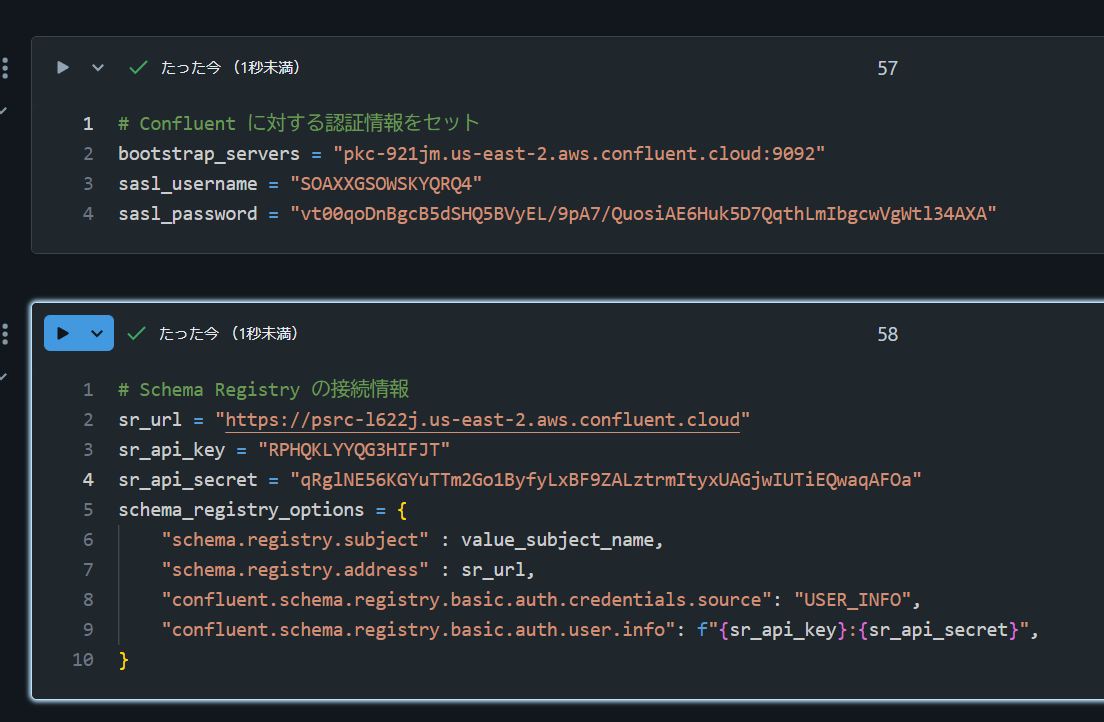Click the green success checkmark in cell 57
Image resolution: width=1104 pixels, height=722 pixels.
[x=138, y=68]
